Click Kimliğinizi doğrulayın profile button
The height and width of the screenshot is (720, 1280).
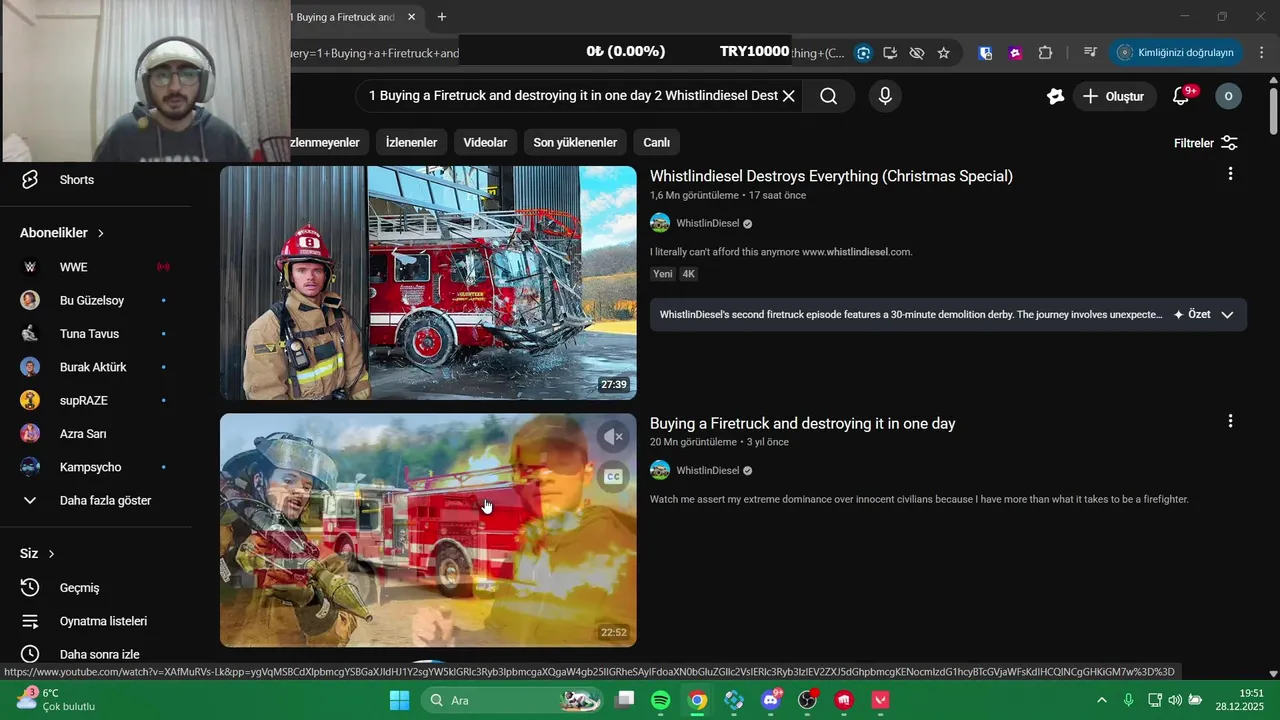click(1177, 53)
